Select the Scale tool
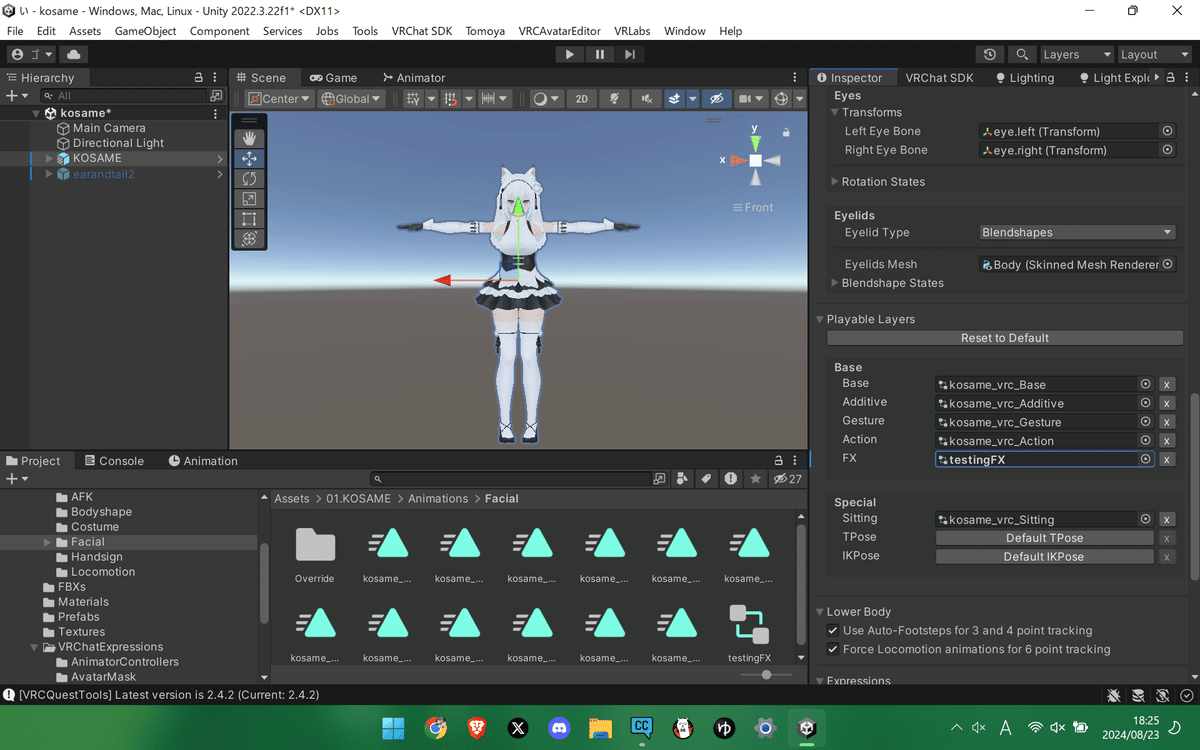 coord(250,198)
